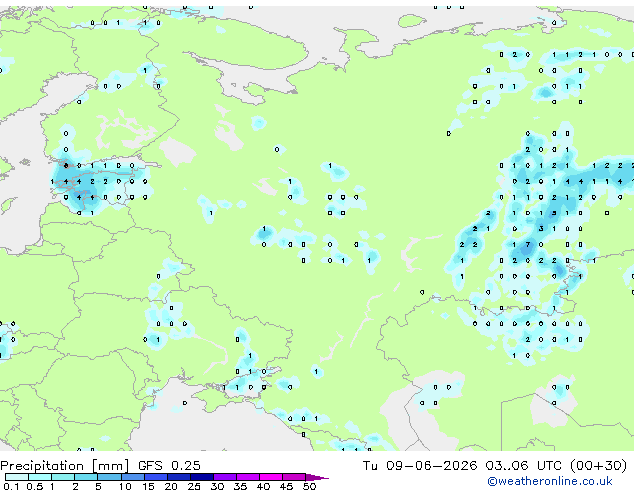Click the '(00+30)' forecast offset text
Viewport: 634px width, 490px height.
click(598, 466)
